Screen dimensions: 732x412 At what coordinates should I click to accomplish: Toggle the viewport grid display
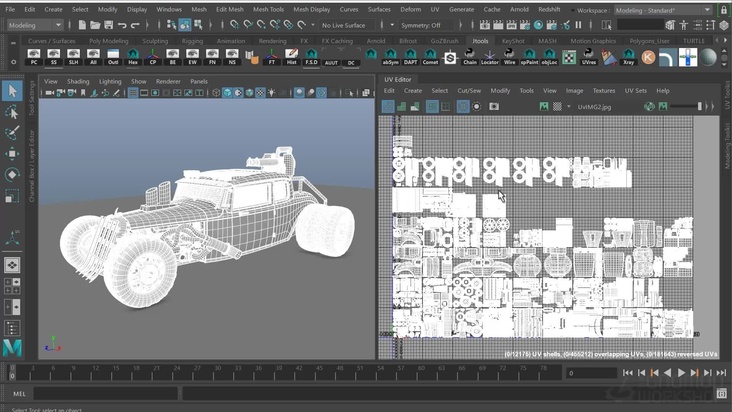click(133, 93)
